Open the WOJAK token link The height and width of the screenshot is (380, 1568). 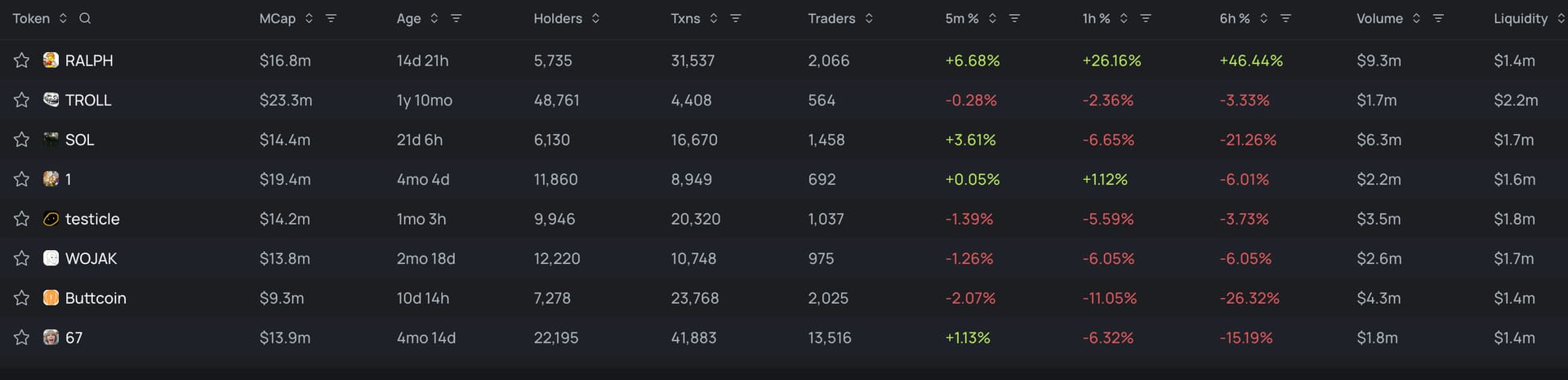click(x=91, y=258)
